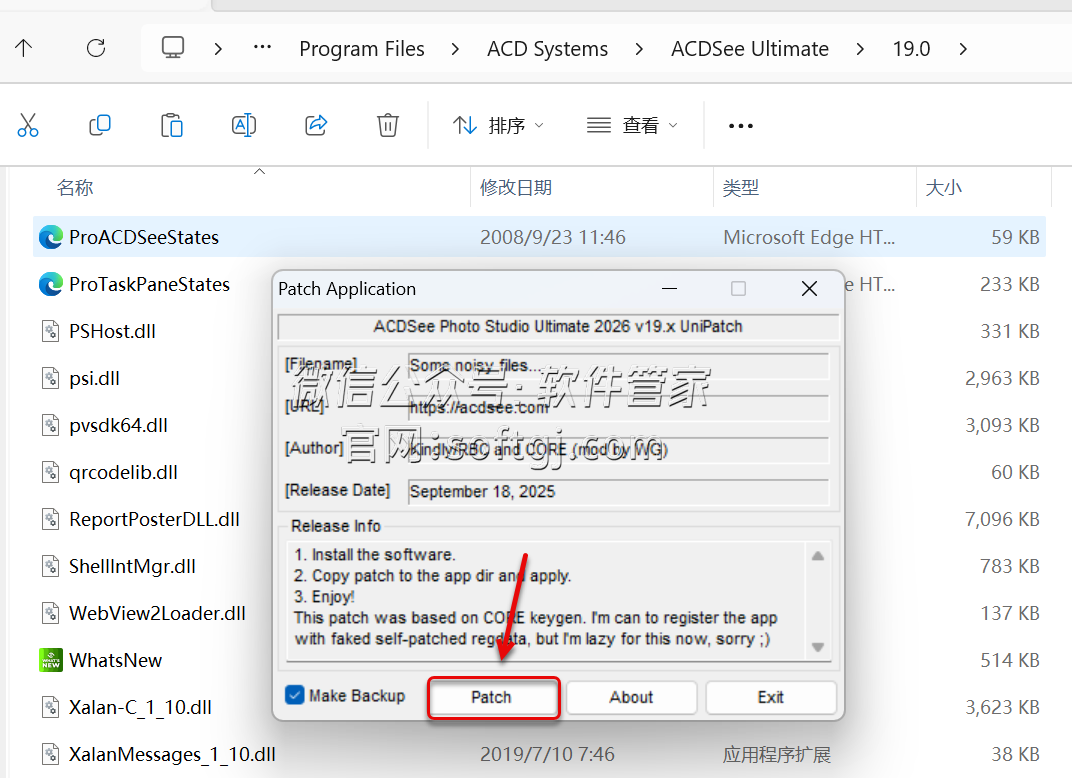Viewport: 1072px width, 778px height.
Task: Go to ACD Systems in address bar
Action: (547, 49)
